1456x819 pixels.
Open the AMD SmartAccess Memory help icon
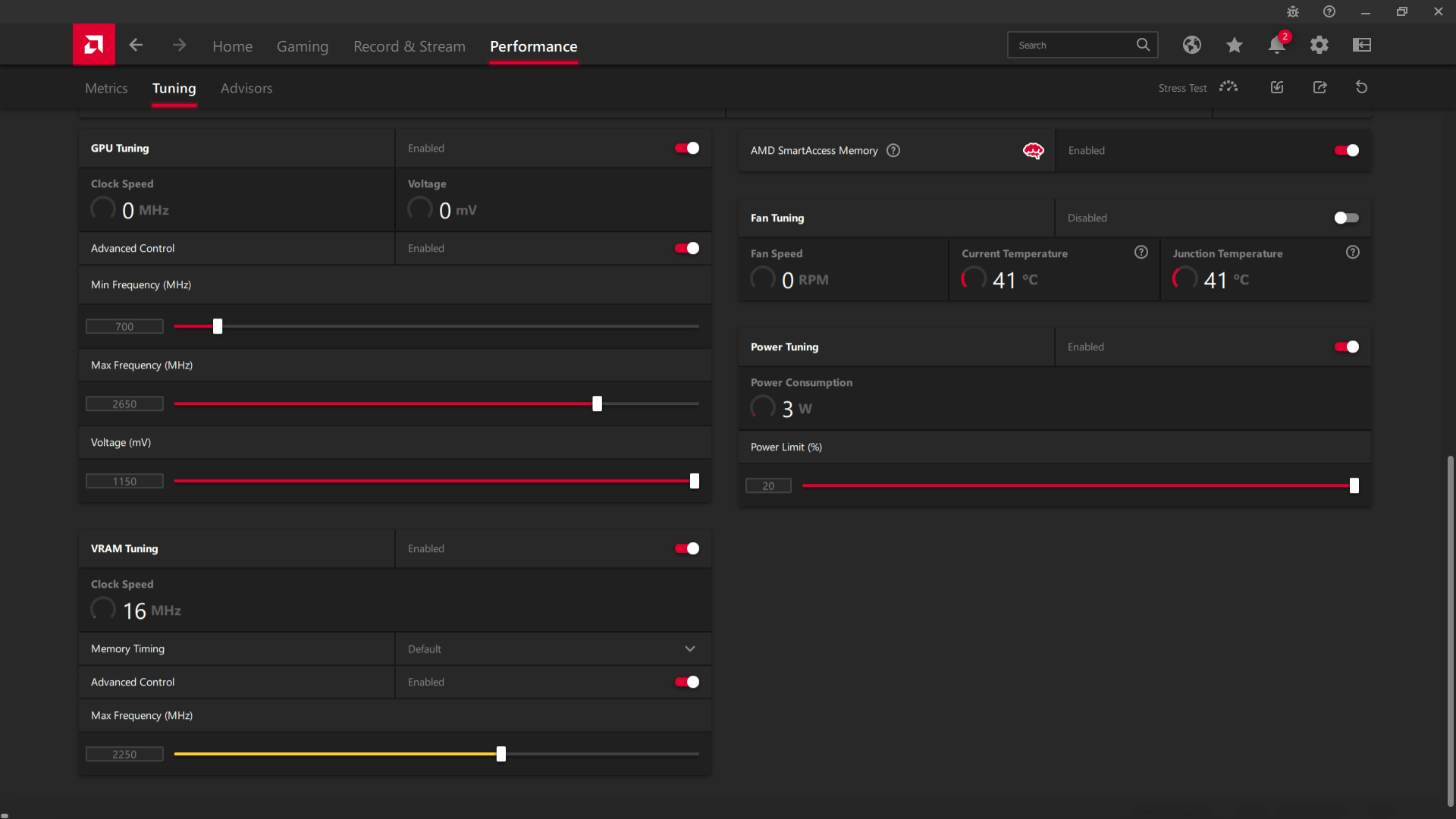893,150
